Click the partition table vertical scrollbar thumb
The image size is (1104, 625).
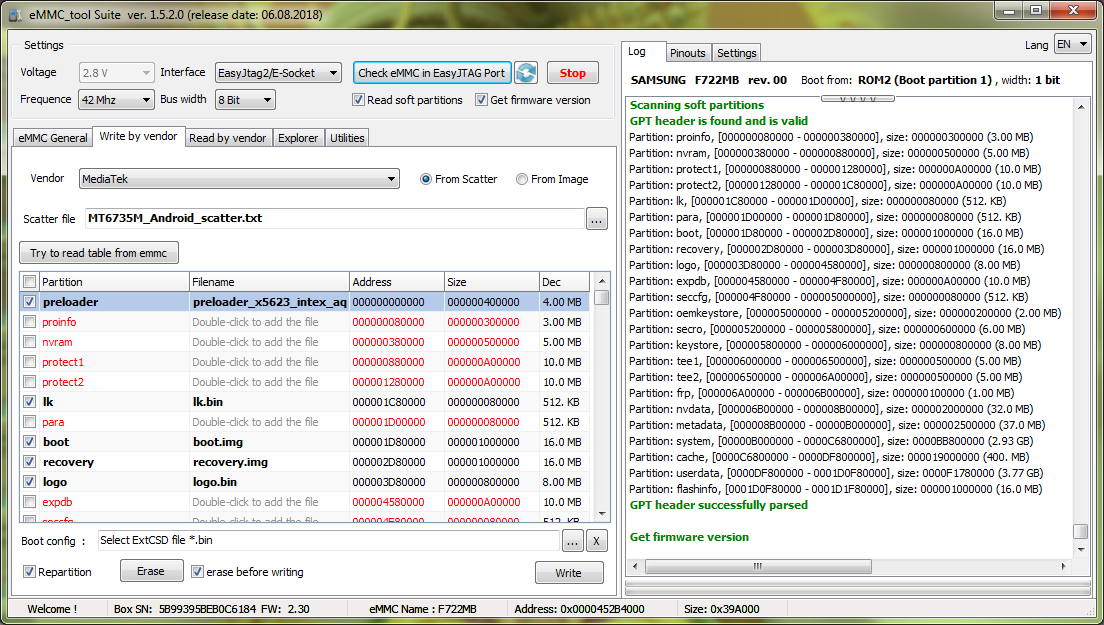click(601, 298)
